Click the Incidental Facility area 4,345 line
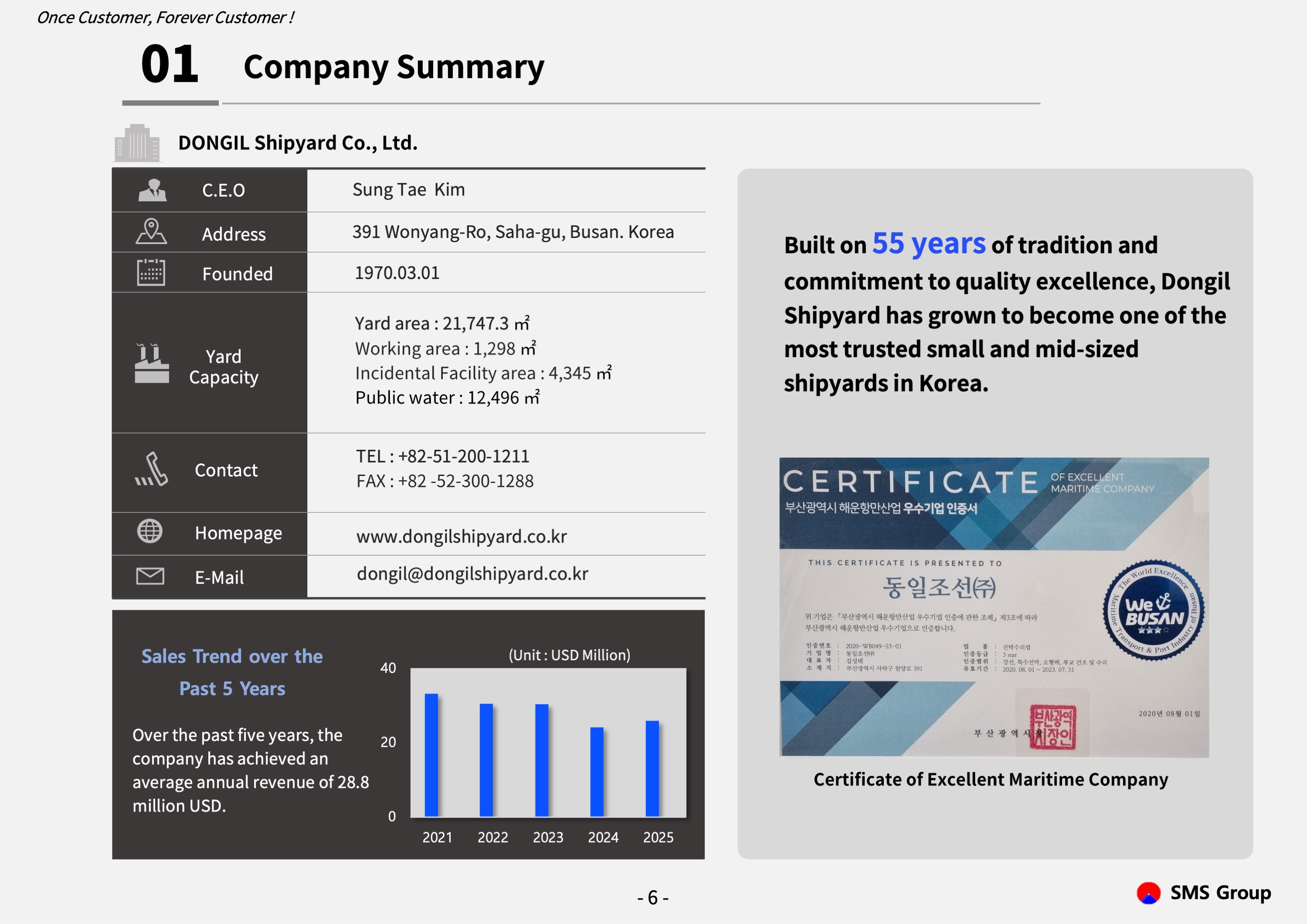1307x924 pixels. coord(483,373)
